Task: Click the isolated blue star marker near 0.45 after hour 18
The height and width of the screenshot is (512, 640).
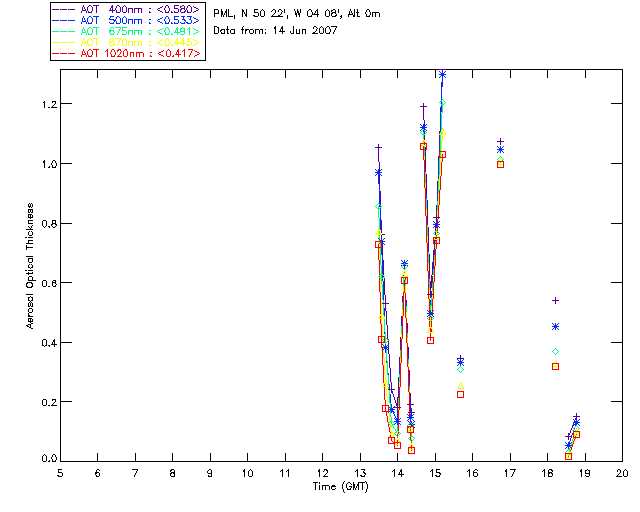Action: point(555,327)
